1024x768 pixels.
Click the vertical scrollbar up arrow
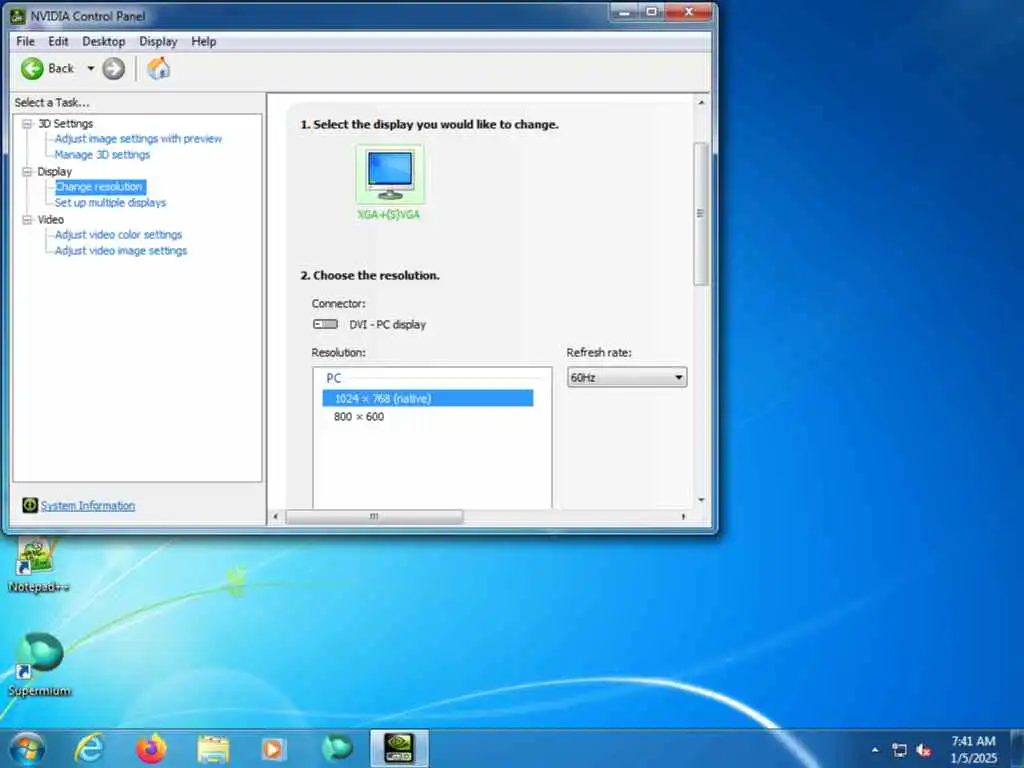701,103
